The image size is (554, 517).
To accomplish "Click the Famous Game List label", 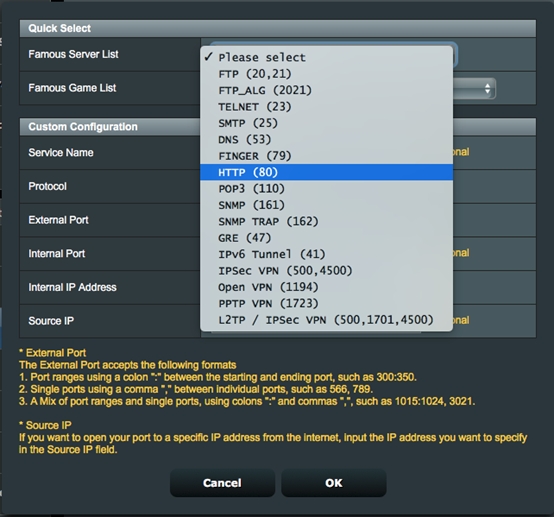I will [x=72, y=88].
